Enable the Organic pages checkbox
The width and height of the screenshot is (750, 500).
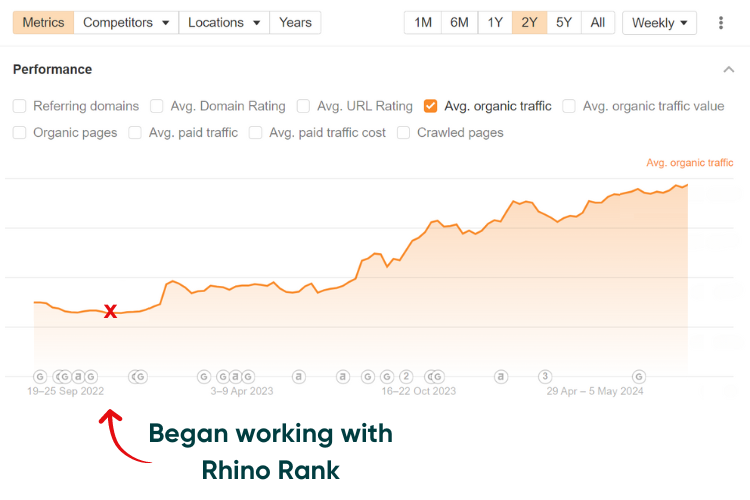click(x=20, y=133)
